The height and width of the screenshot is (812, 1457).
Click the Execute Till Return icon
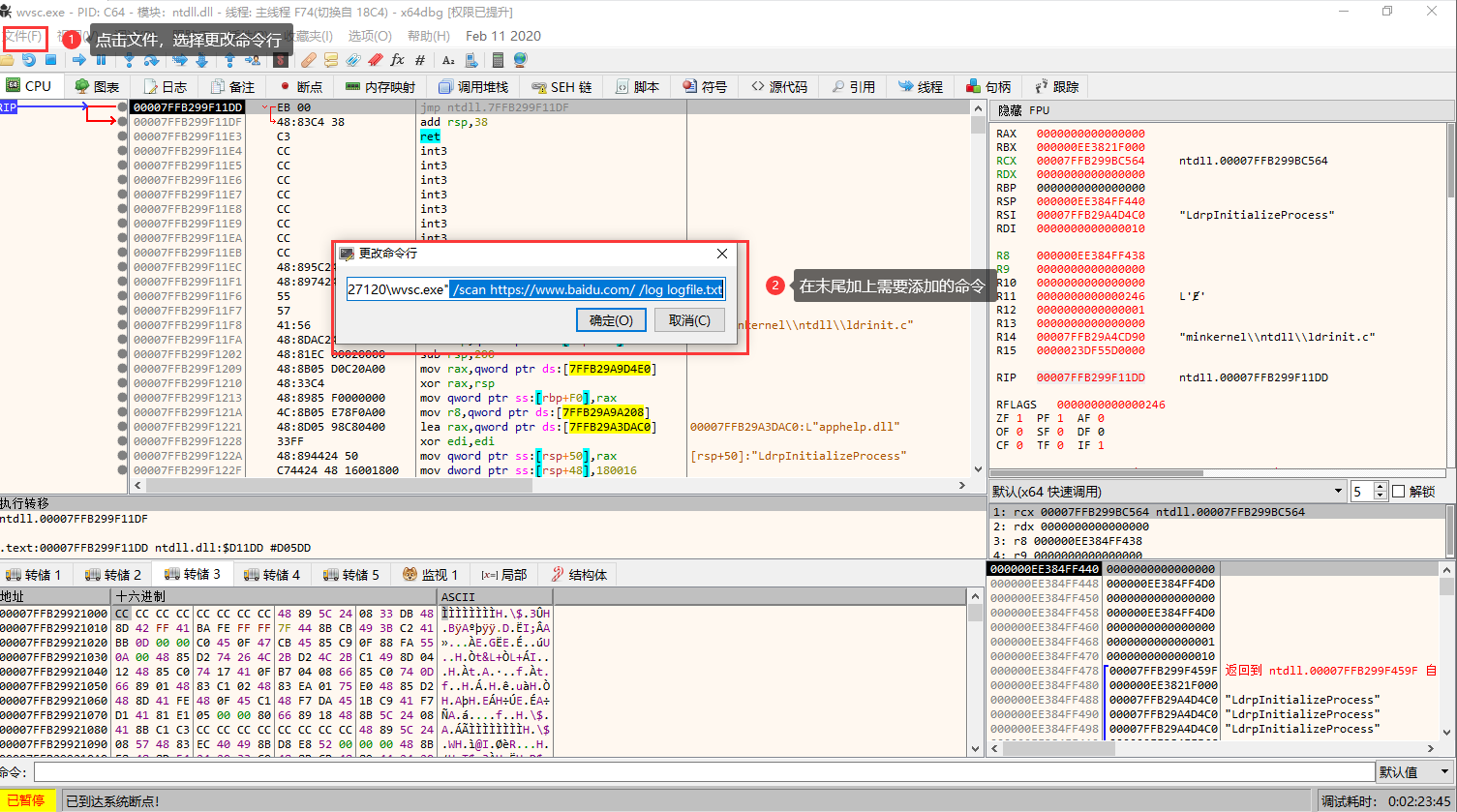[x=229, y=60]
